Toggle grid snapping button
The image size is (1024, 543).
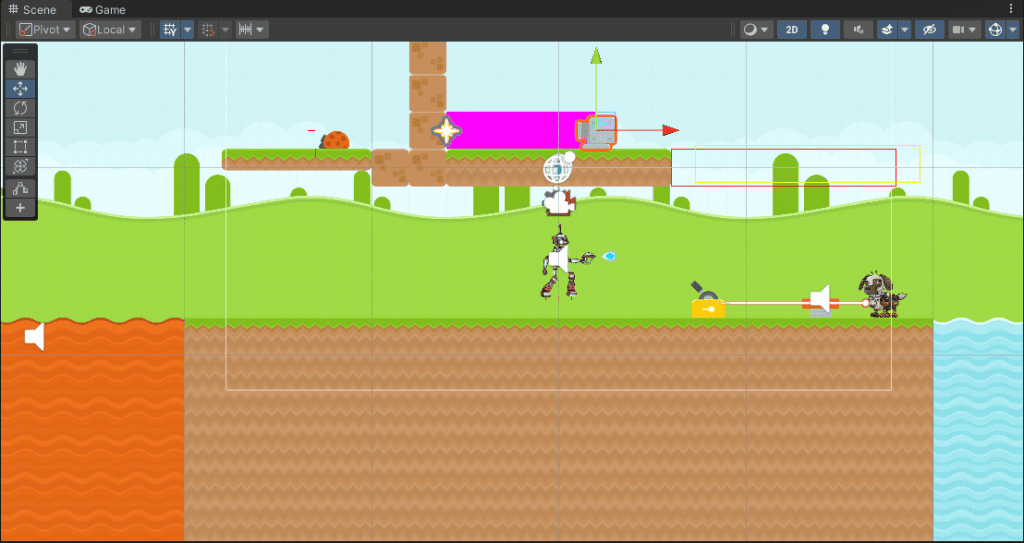click(x=208, y=29)
